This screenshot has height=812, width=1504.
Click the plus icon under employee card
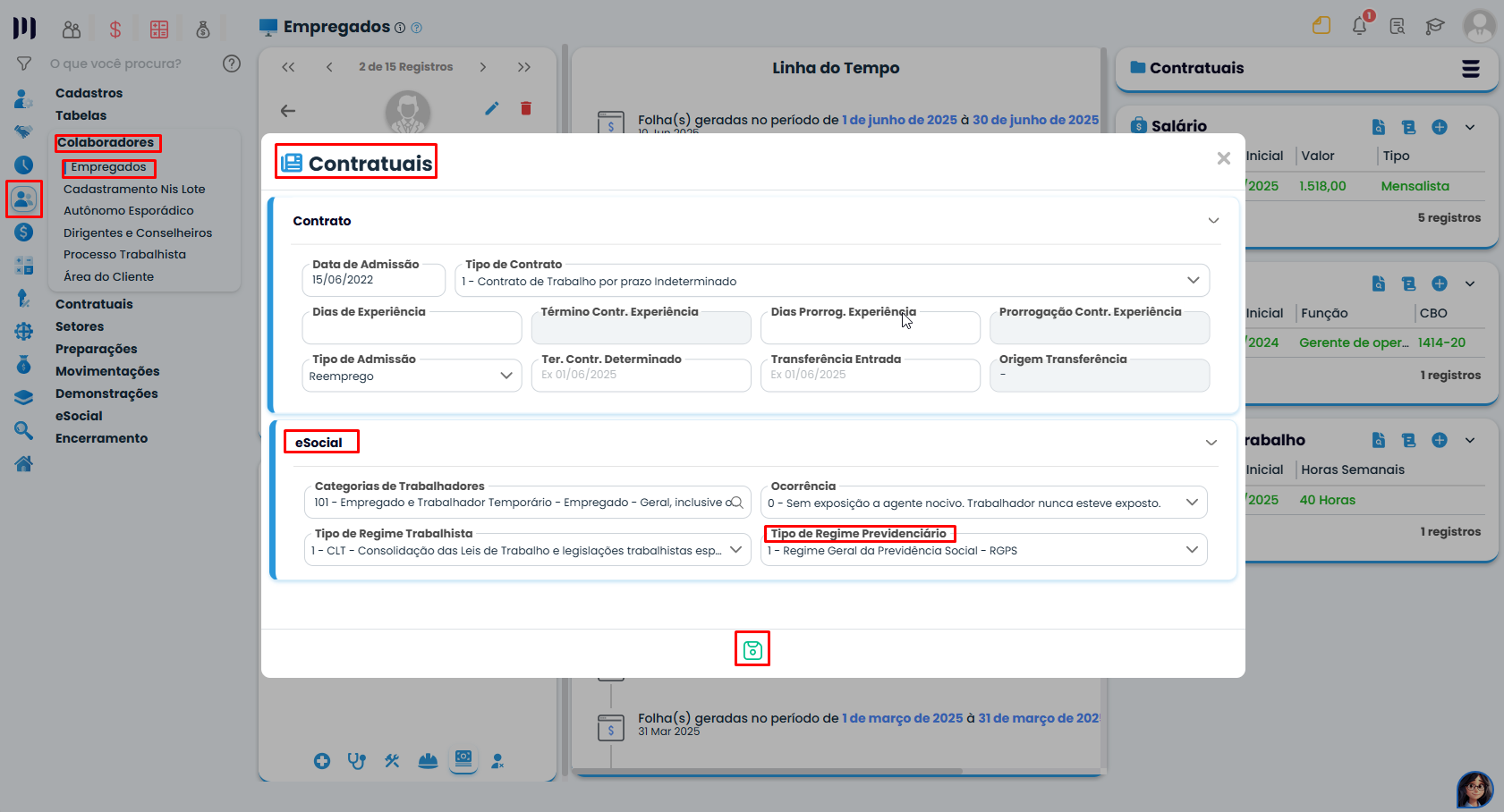[x=322, y=761]
